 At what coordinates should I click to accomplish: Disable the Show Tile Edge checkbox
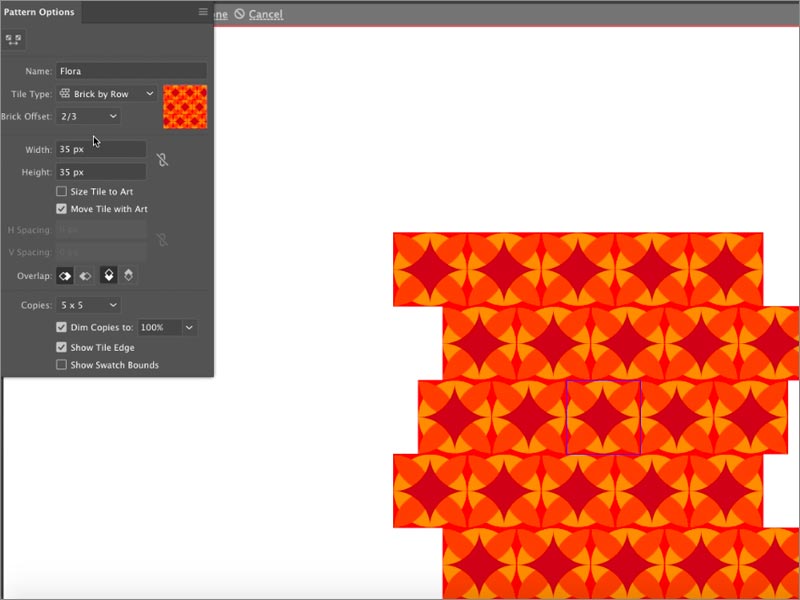pos(62,347)
